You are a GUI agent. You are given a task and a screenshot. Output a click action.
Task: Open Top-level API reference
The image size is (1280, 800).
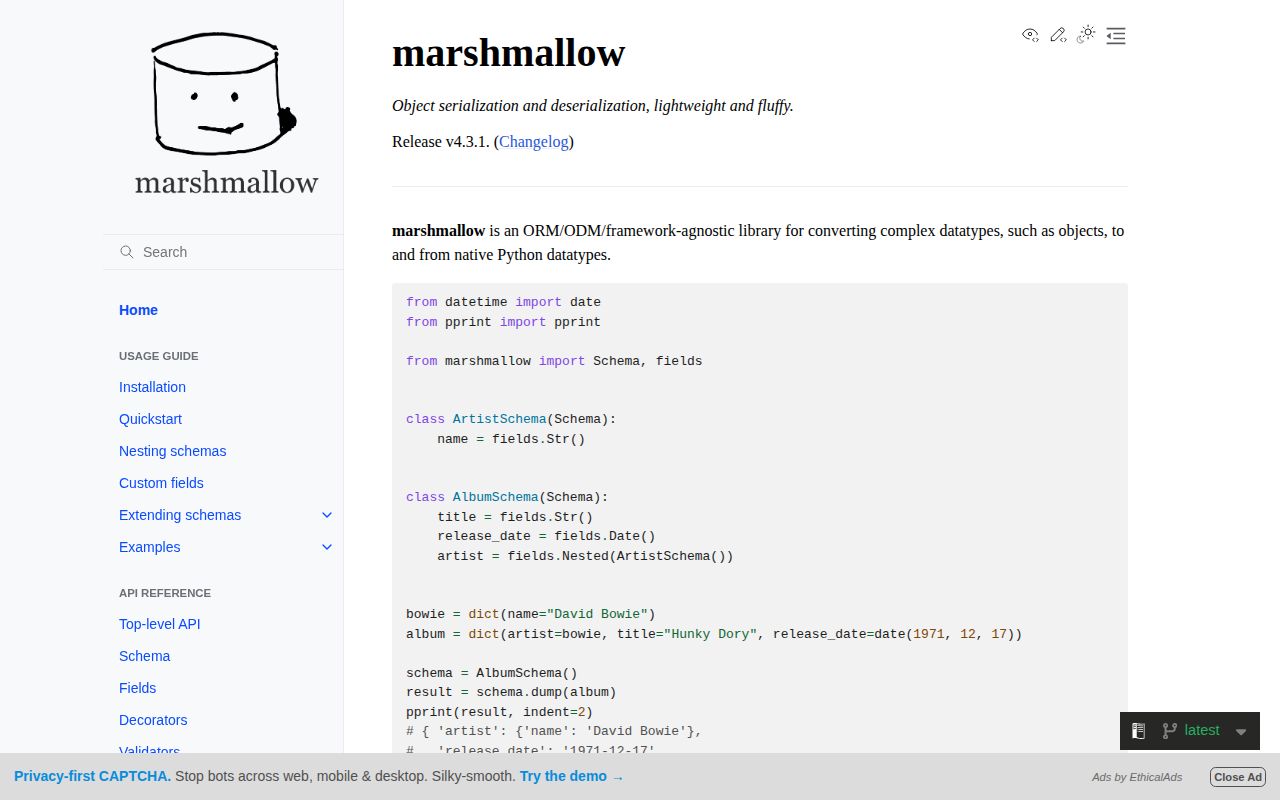click(159, 624)
